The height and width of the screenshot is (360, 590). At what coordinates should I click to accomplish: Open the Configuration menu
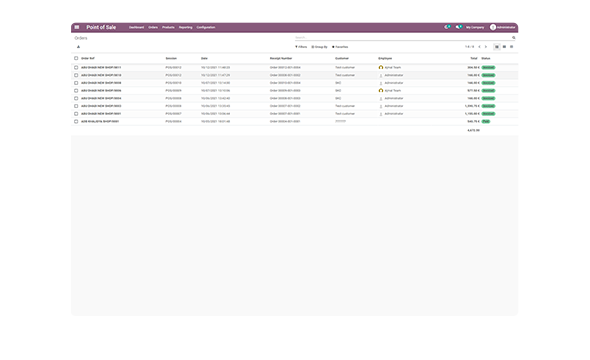tap(206, 27)
